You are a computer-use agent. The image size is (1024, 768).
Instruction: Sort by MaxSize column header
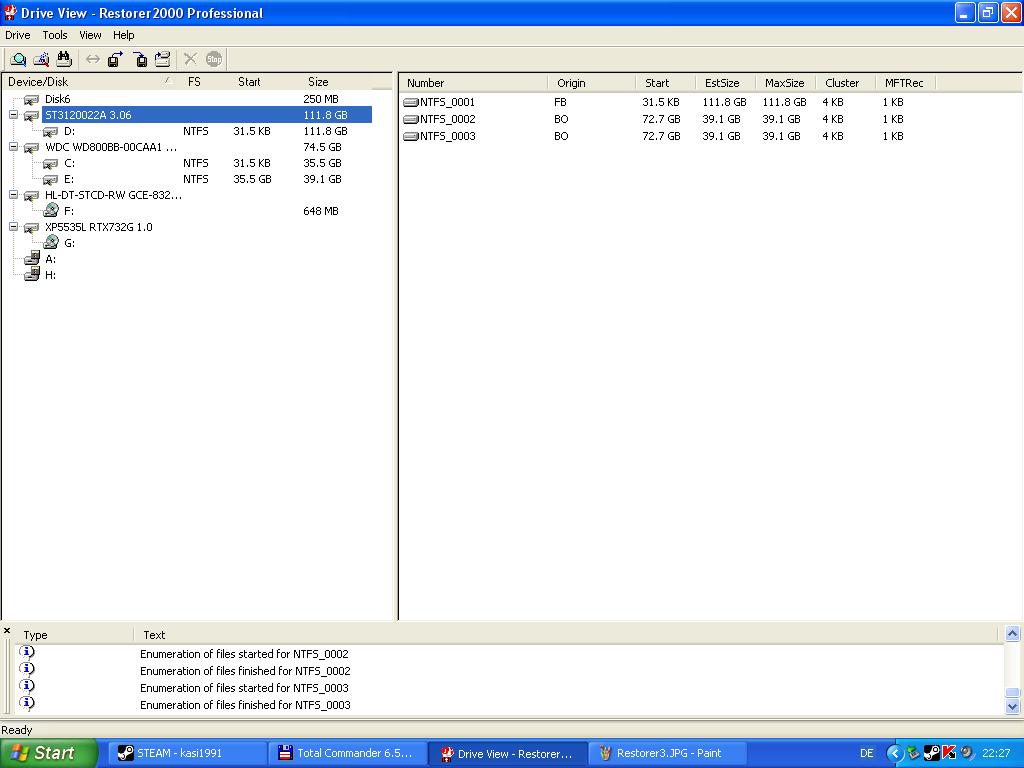tap(785, 83)
